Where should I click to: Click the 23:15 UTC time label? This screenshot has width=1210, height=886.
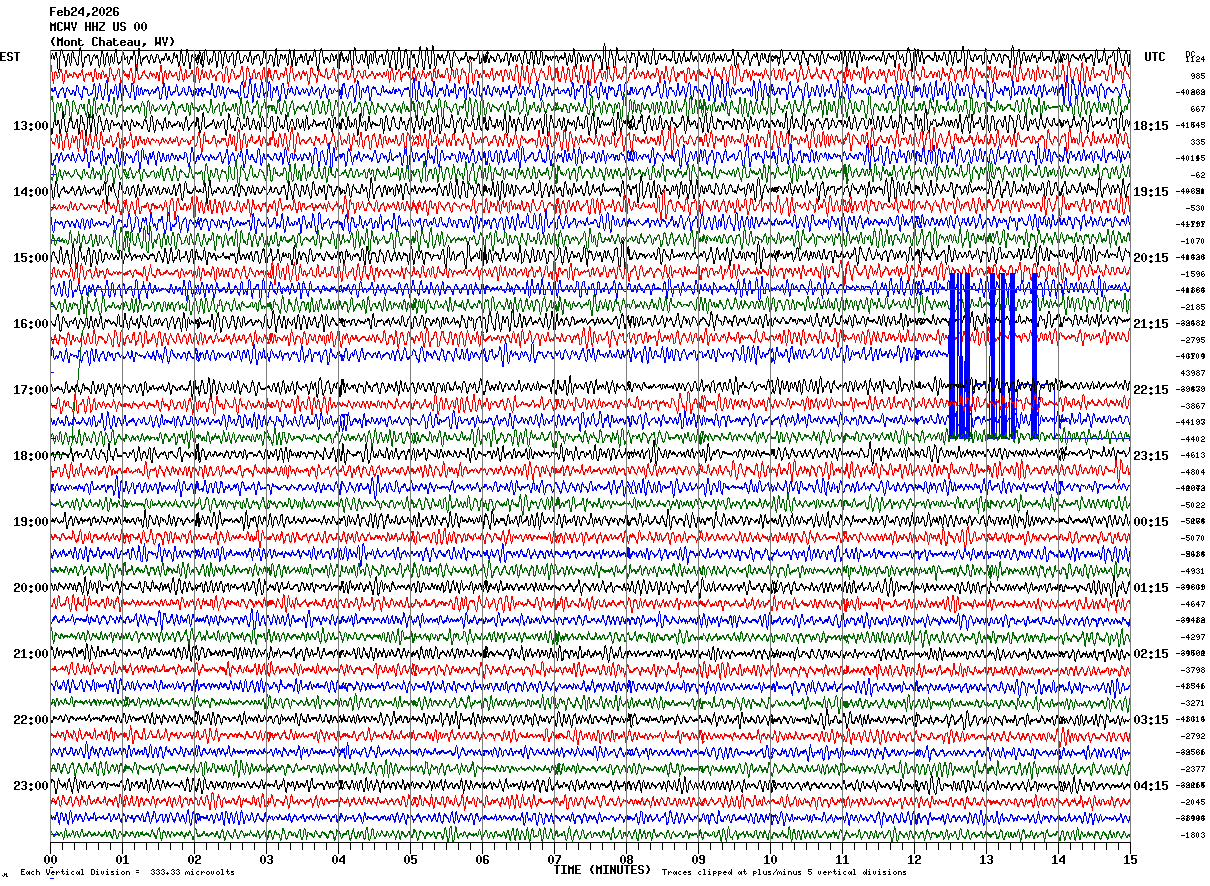click(1151, 456)
